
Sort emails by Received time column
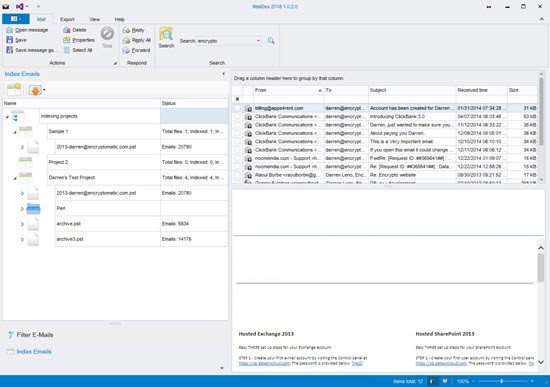pos(481,90)
